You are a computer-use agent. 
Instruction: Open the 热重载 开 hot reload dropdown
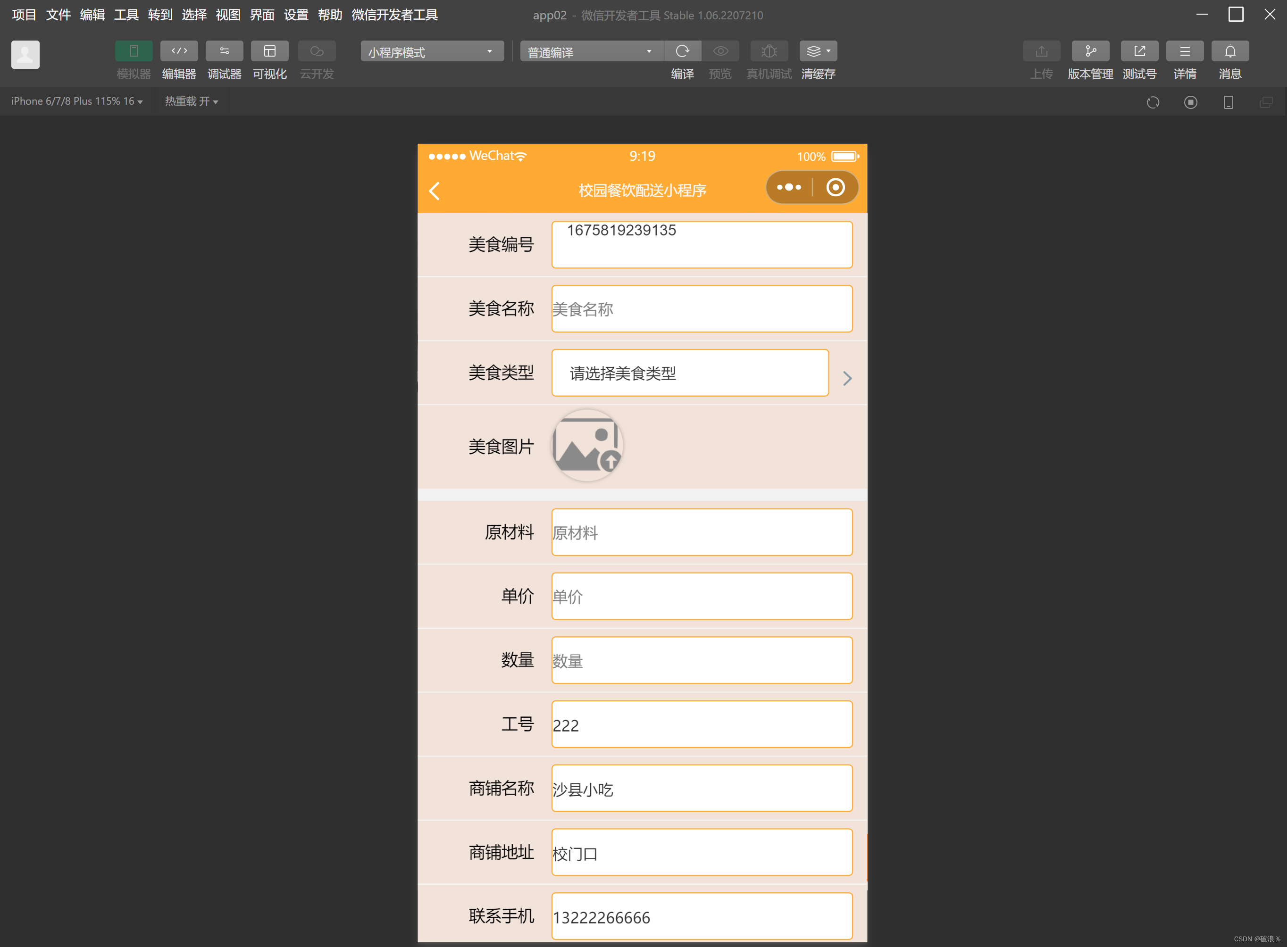point(192,101)
